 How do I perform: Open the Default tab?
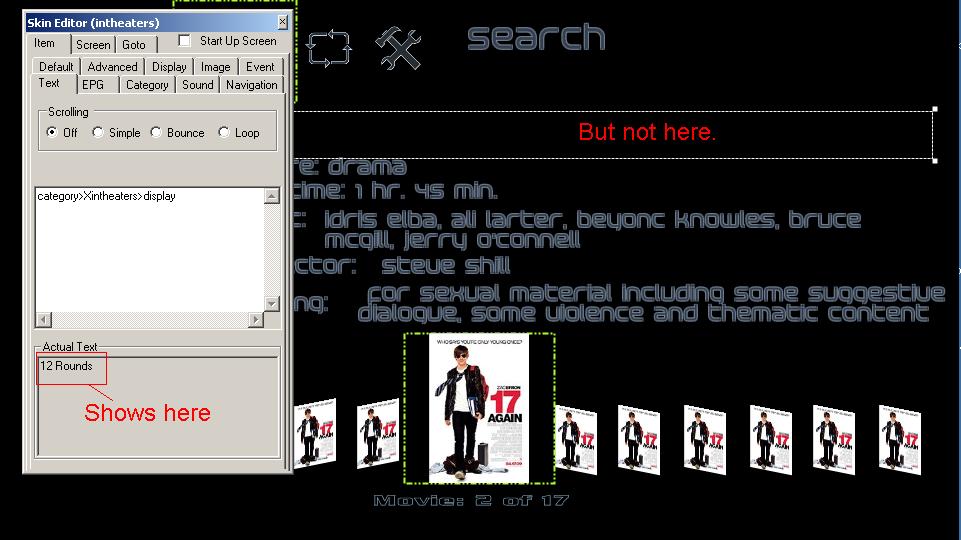click(56, 66)
